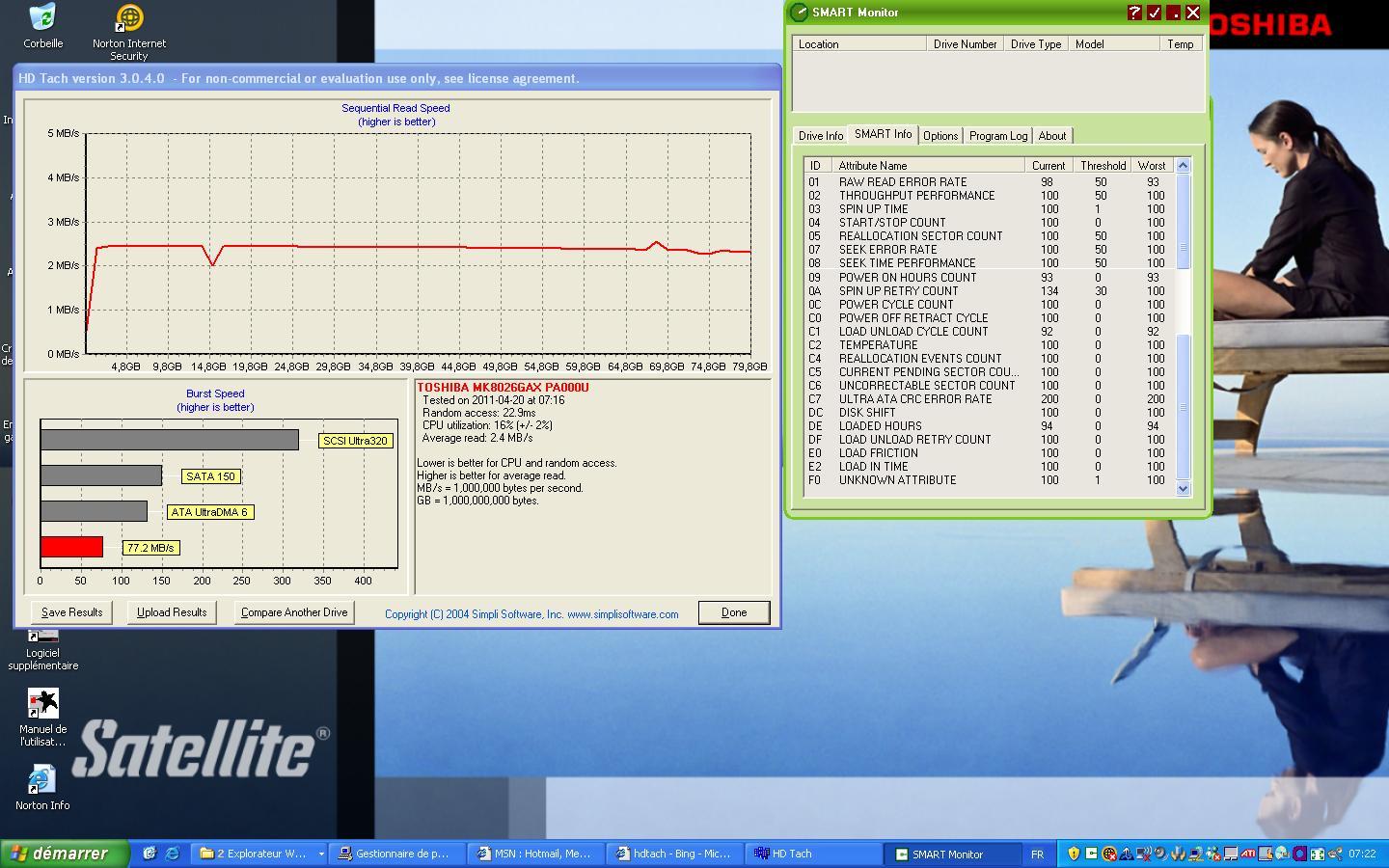Sort by the Model column header
1389x868 pixels.
1114,44
